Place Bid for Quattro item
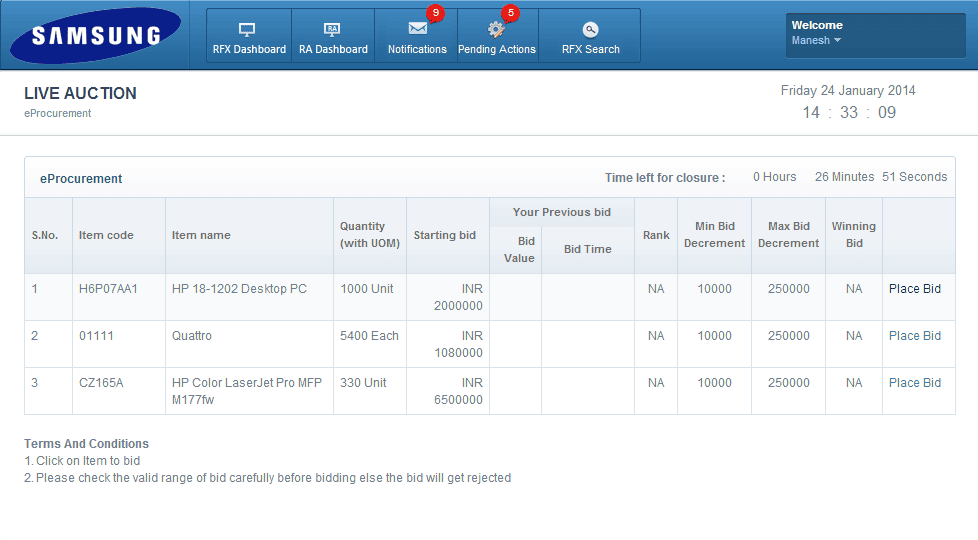 point(914,336)
